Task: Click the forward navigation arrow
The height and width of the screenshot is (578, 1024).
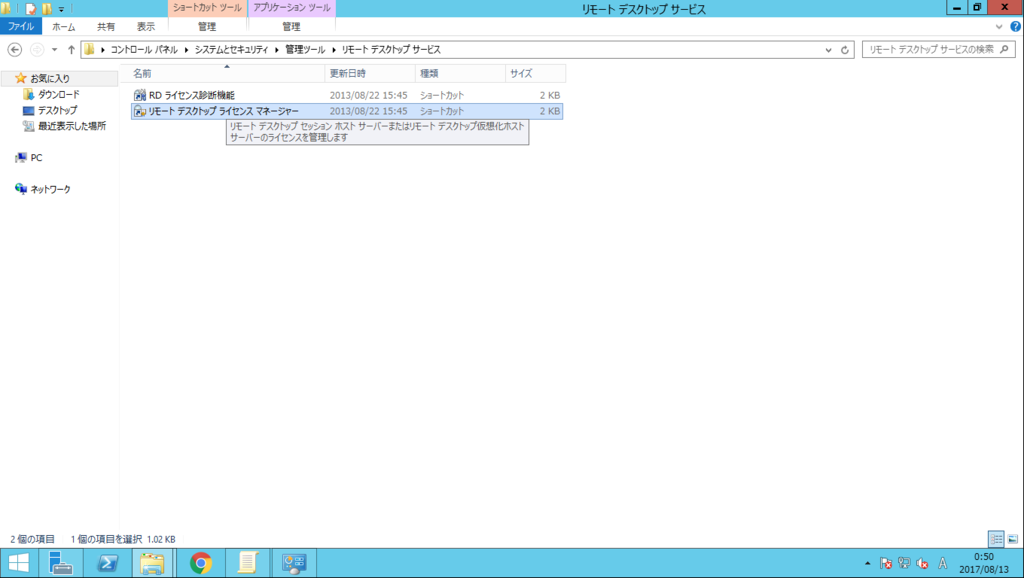Action: (37, 50)
